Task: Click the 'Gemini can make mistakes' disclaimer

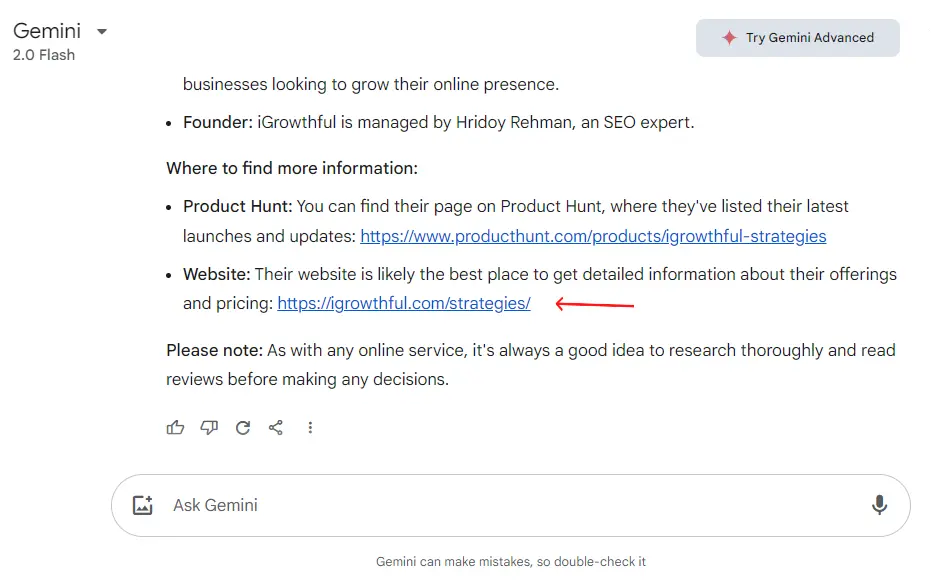Action: (x=511, y=562)
